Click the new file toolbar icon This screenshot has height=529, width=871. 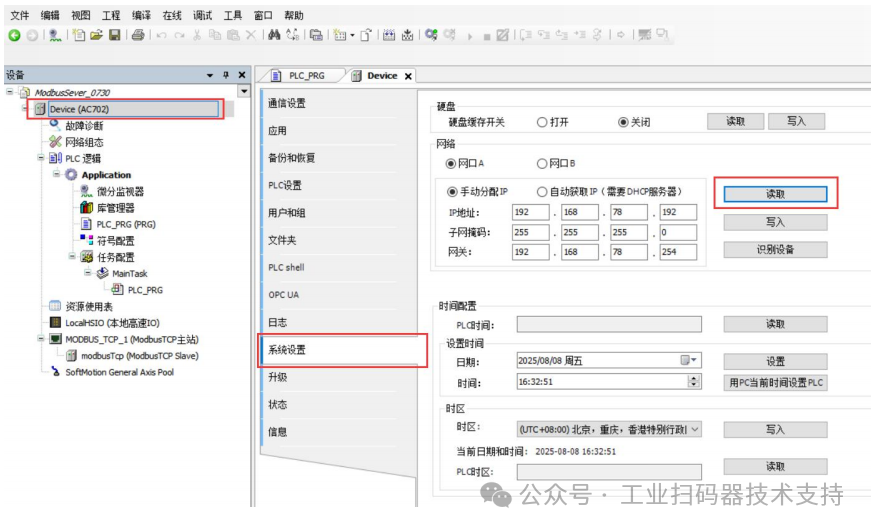pos(79,35)
